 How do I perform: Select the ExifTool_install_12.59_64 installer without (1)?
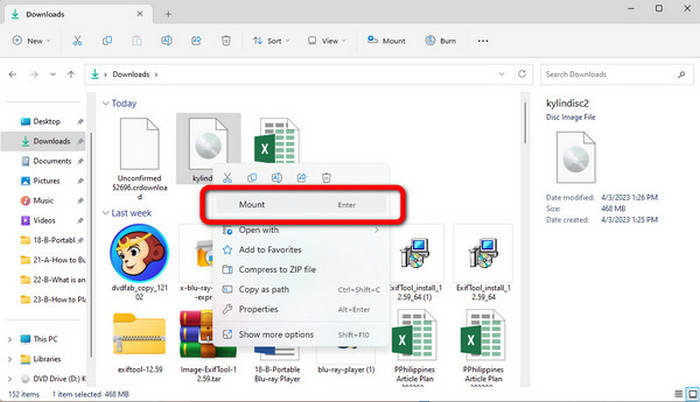pyautogui.click(x=483, y=264)
